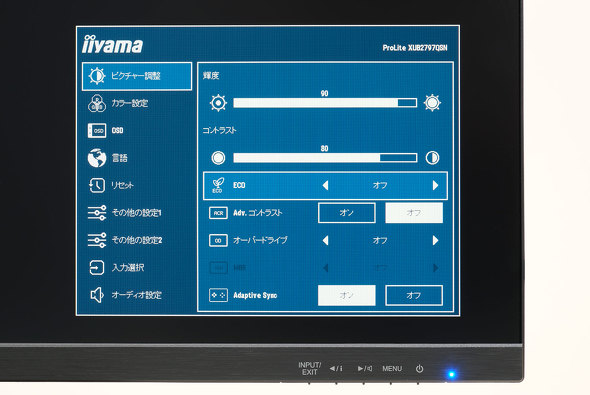Click the blue power LED indicator
This screenshot has width=590, height=395.
pyautogui.click(x=451, y=374)
